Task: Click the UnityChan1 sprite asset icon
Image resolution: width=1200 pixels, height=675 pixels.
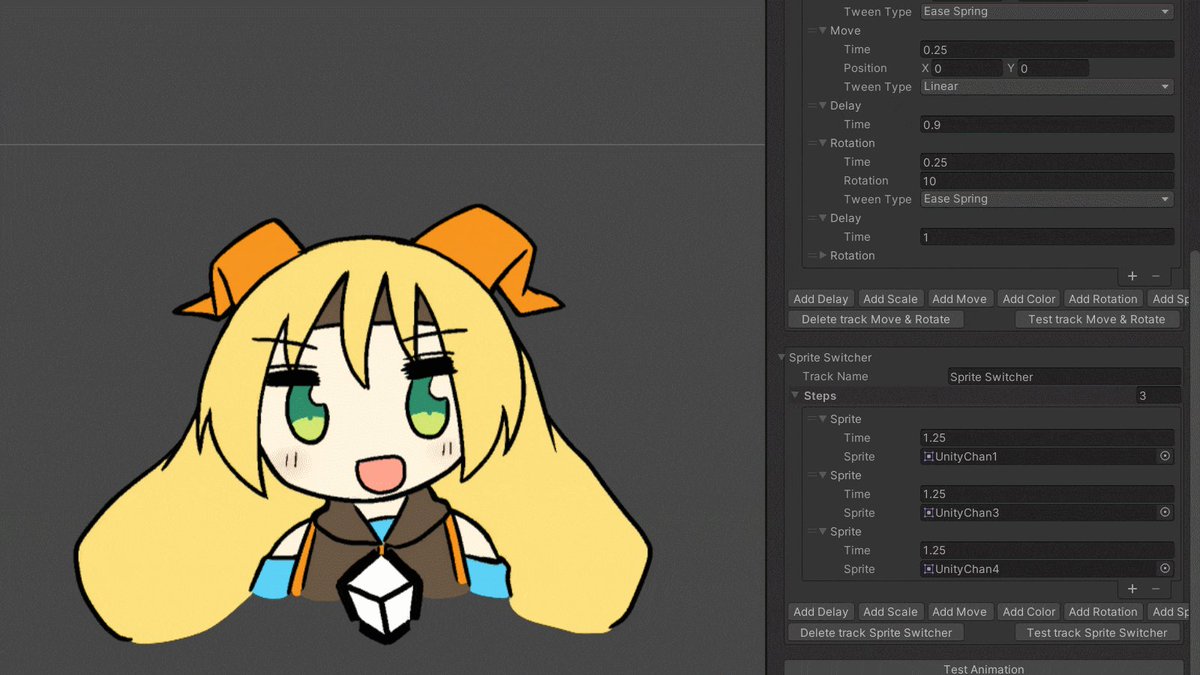Action: click(x=929, y=456)
